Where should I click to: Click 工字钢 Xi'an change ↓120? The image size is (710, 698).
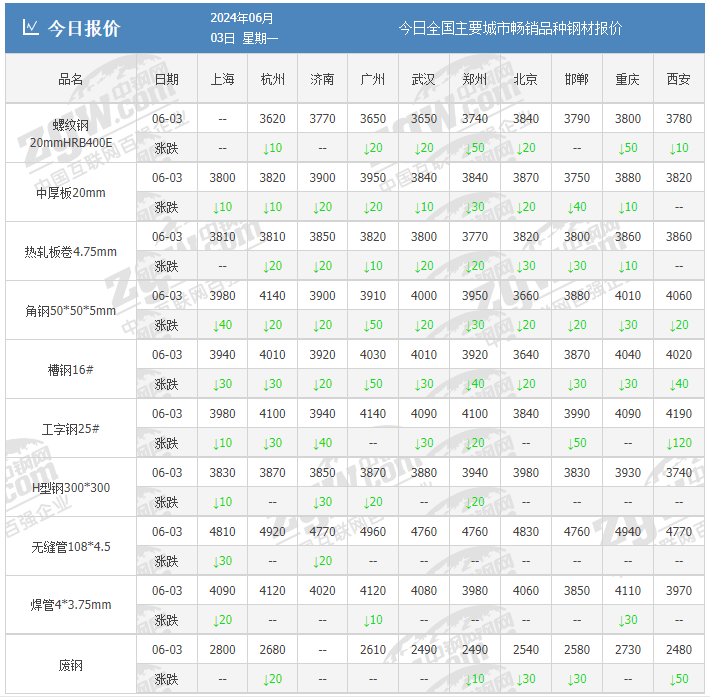click(679, 443)
